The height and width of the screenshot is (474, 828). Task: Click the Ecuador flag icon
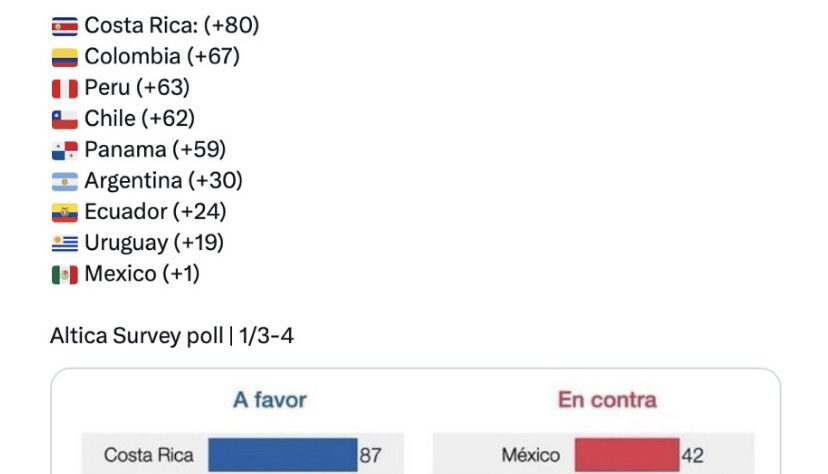coord(64,213)
